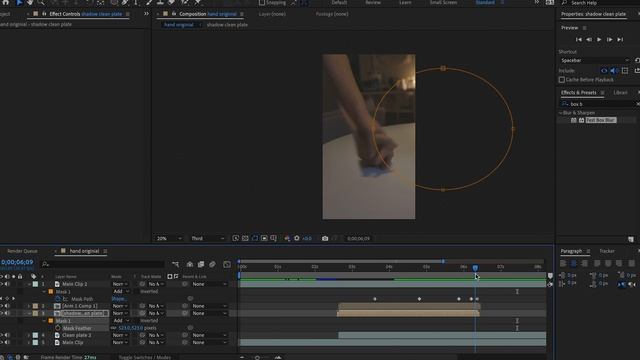Select the Hand tool
The height and width of the screenshot is (360, 640).
point(30,2)
